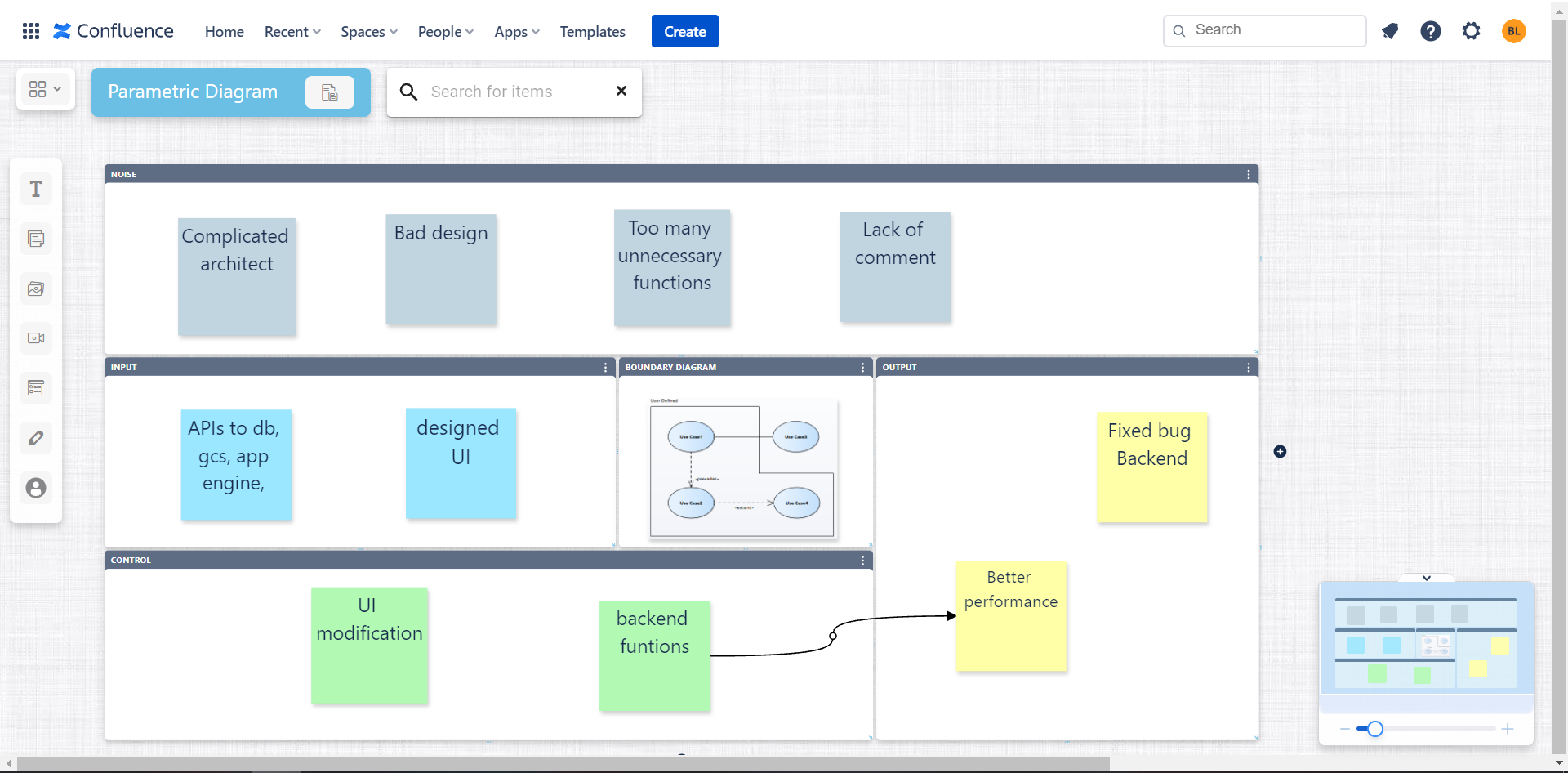Viewport: 1568px width, 773px height.
Task: Click the Parametric Diagram title
Action: (193, 92)
